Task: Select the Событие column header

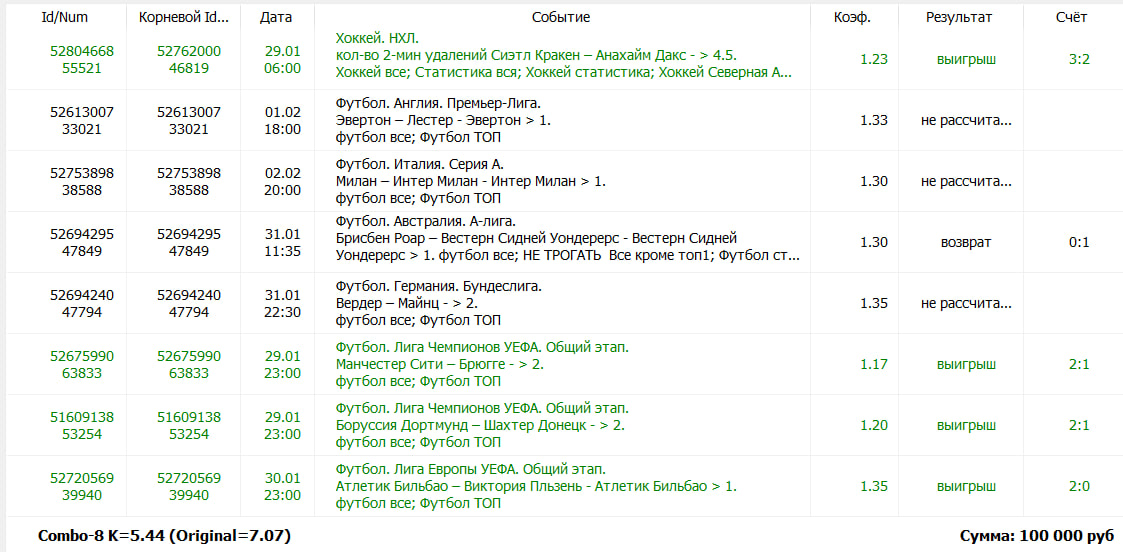Action: pyautogui.click(x=561, y=17)
